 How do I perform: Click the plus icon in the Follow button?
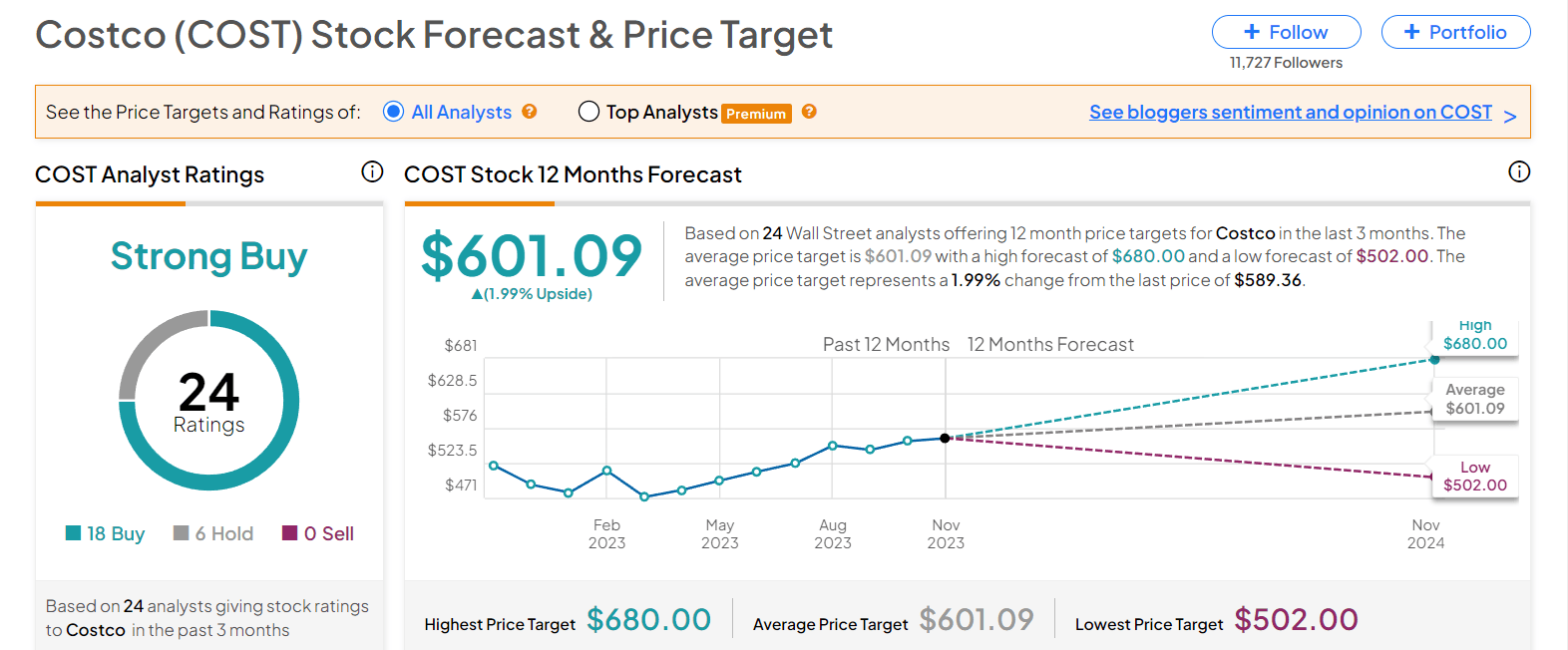[1252, 32]
